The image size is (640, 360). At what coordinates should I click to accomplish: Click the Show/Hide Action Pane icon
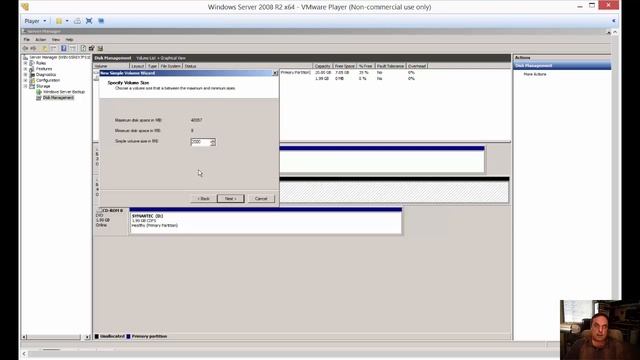[73, 48]
